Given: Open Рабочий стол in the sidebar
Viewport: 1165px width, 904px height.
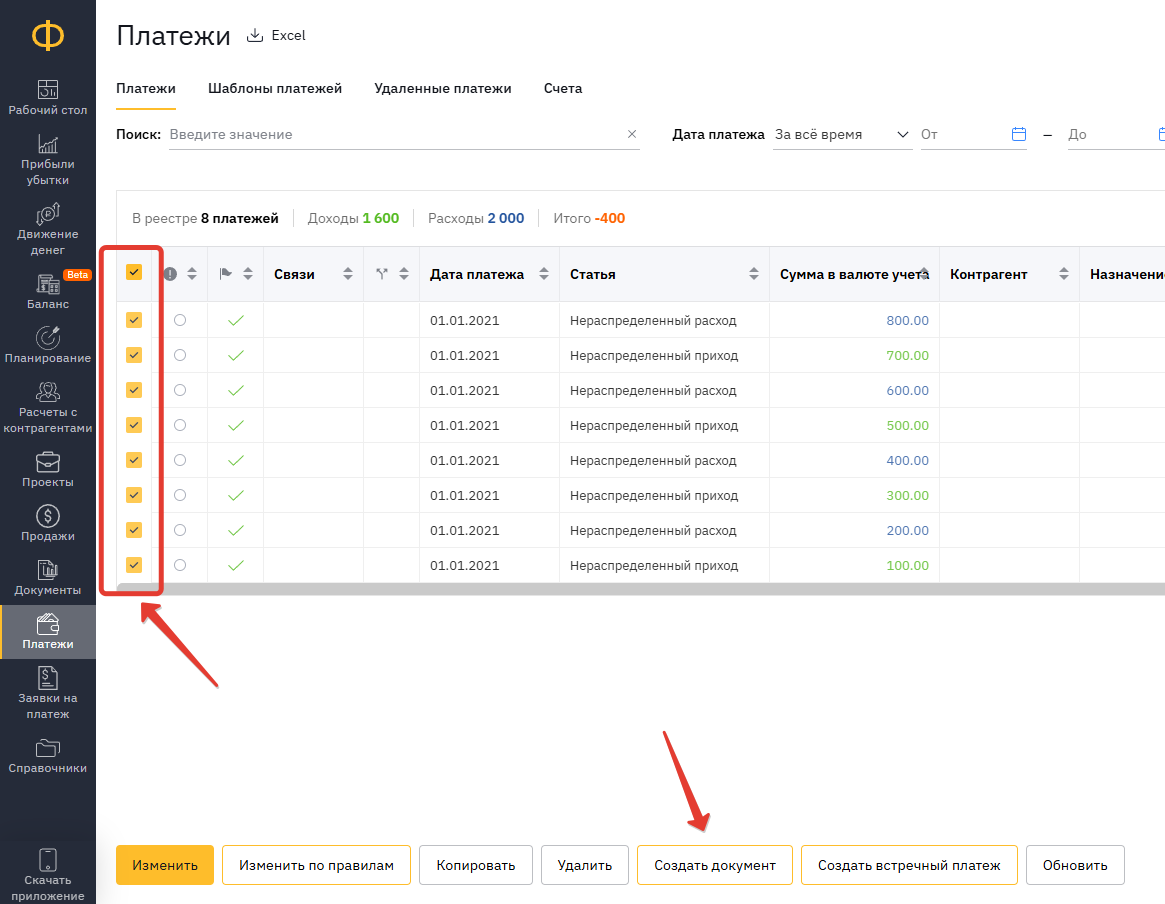Looking at the screenshot, I should click(x=48, y=97).
